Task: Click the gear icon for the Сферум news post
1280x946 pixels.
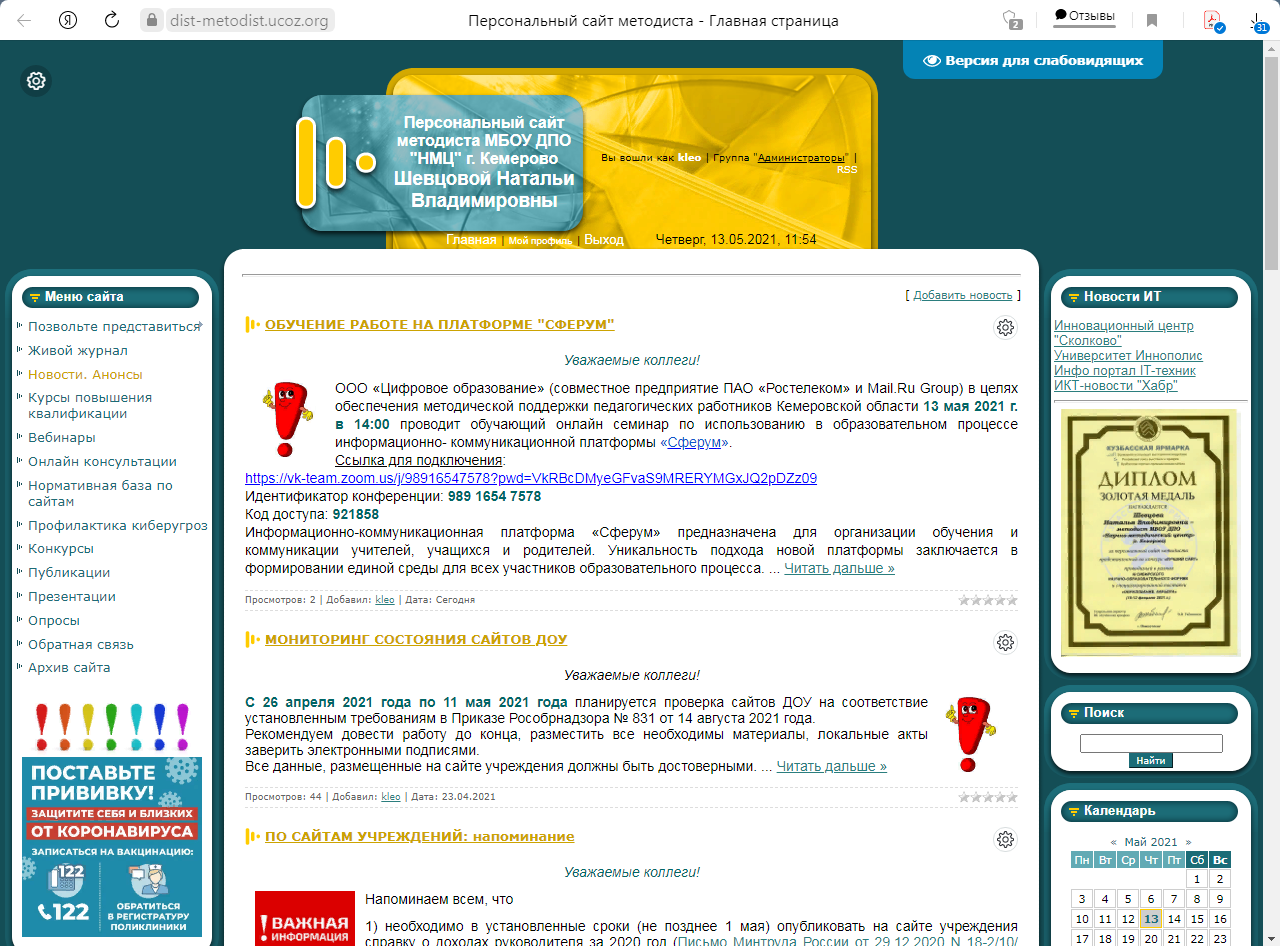Action: tap(1005, 327)
